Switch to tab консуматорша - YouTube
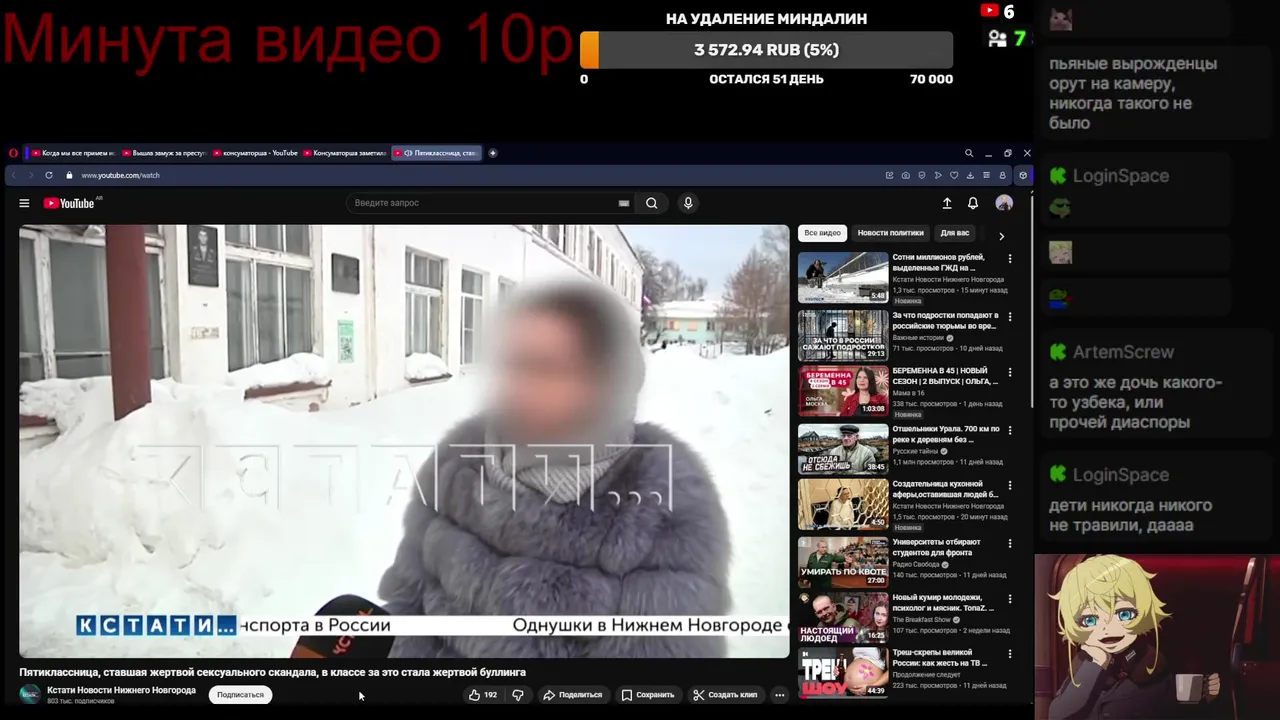 pyautogui.click(x=255, y=153)
